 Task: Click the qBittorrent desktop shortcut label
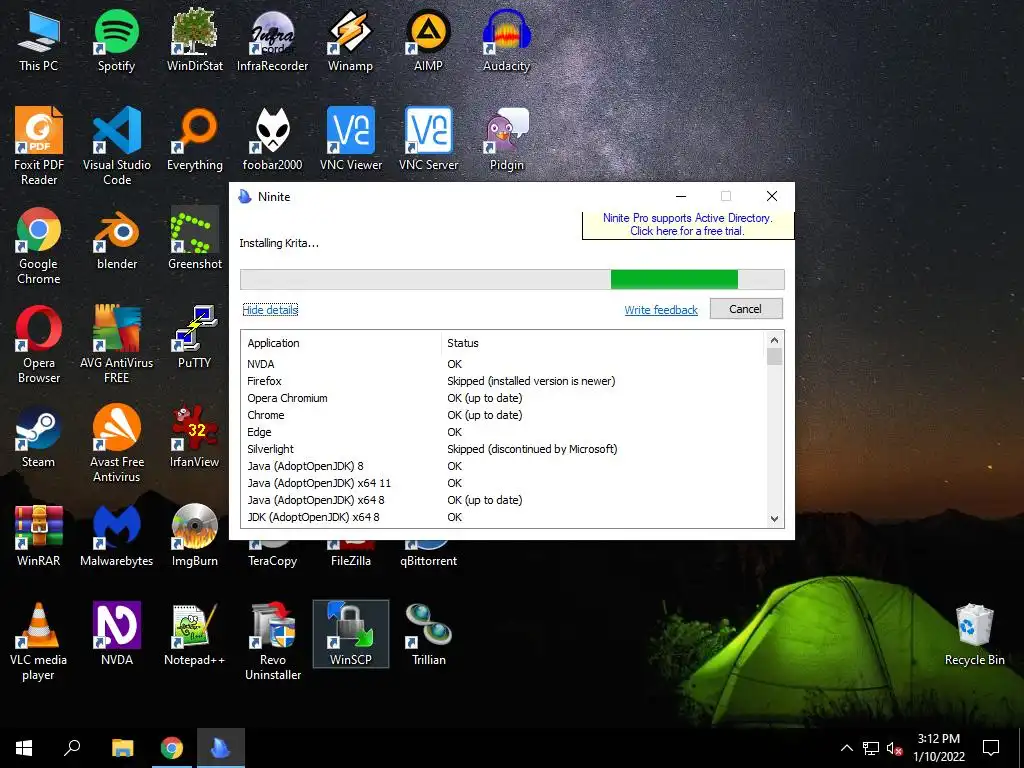(428, 561)
